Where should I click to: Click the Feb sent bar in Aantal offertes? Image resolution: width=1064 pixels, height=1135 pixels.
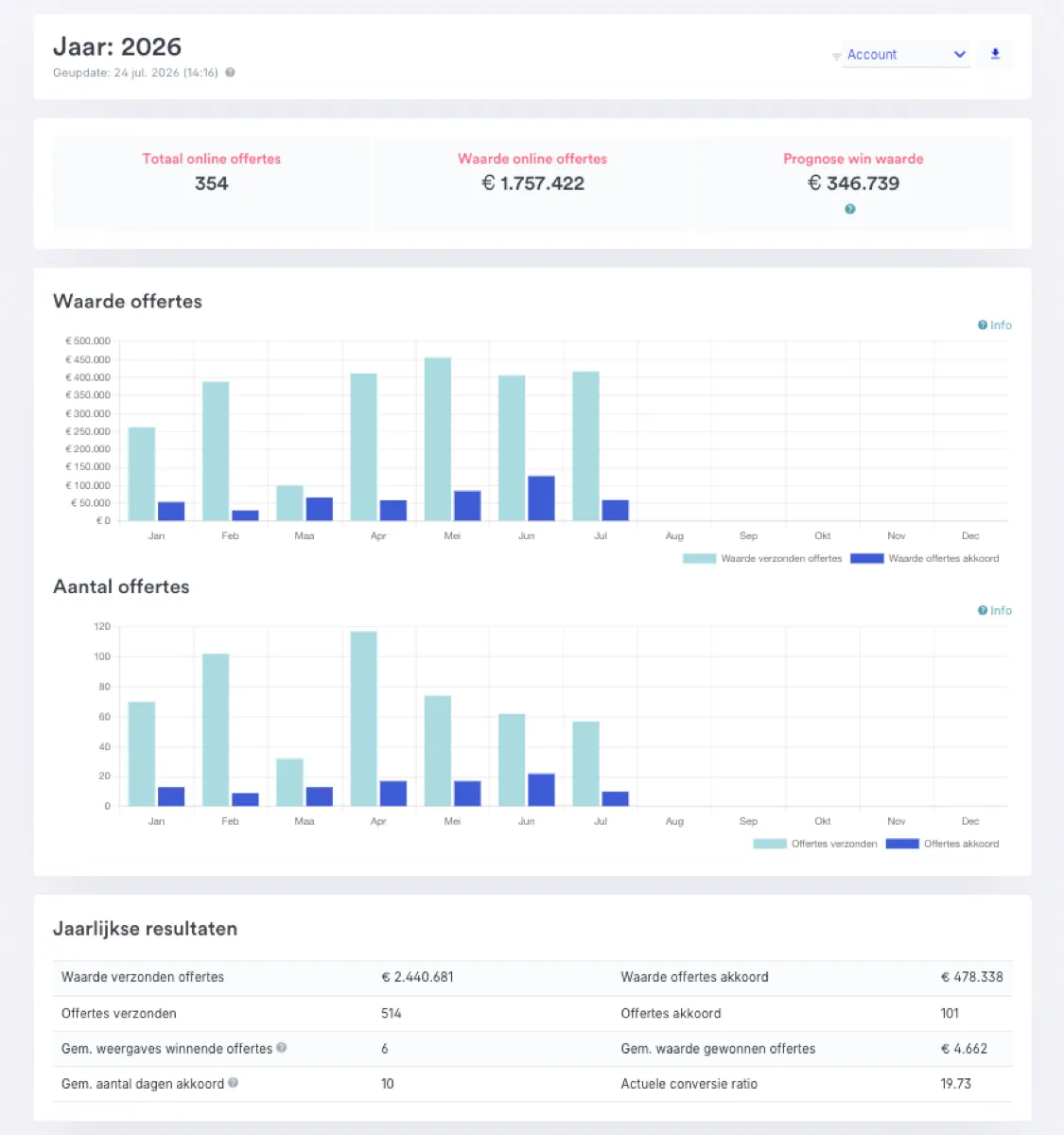216,730
